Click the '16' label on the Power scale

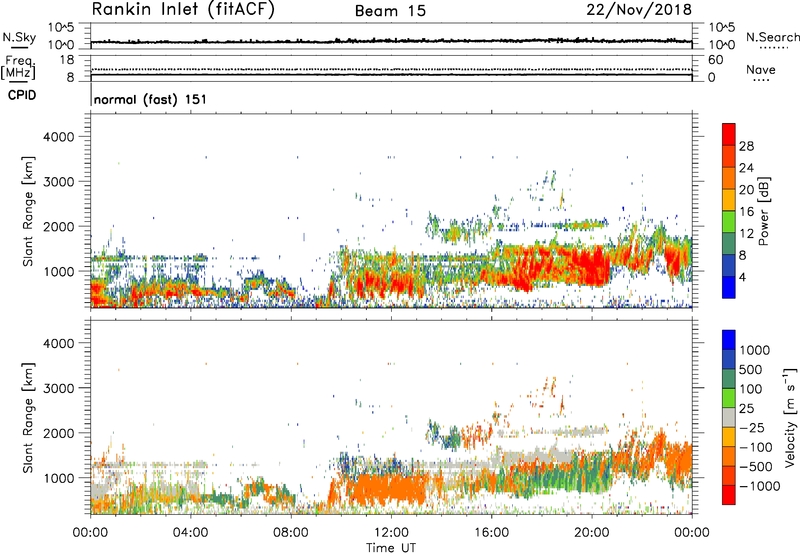point(746,212)
